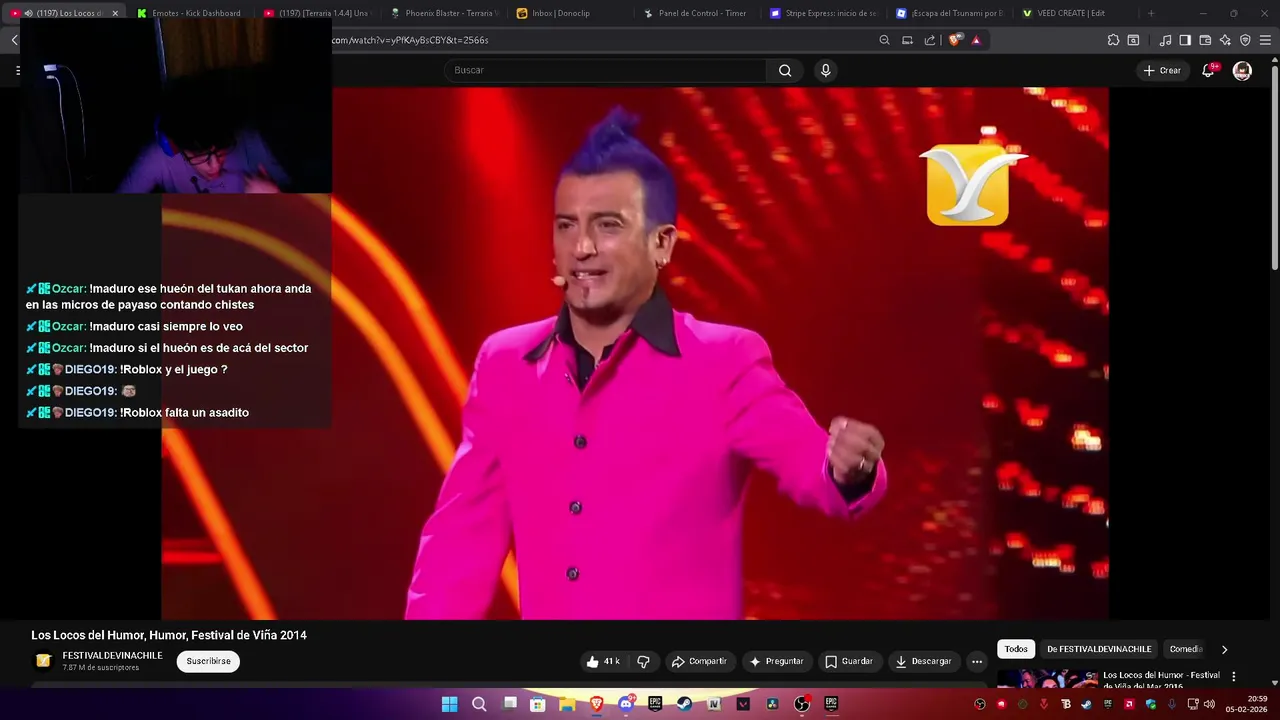Viewport: 1280px width, 720px height.
Task: Open DaVinci Resolve from the taskbar
Action: (773, 704)
